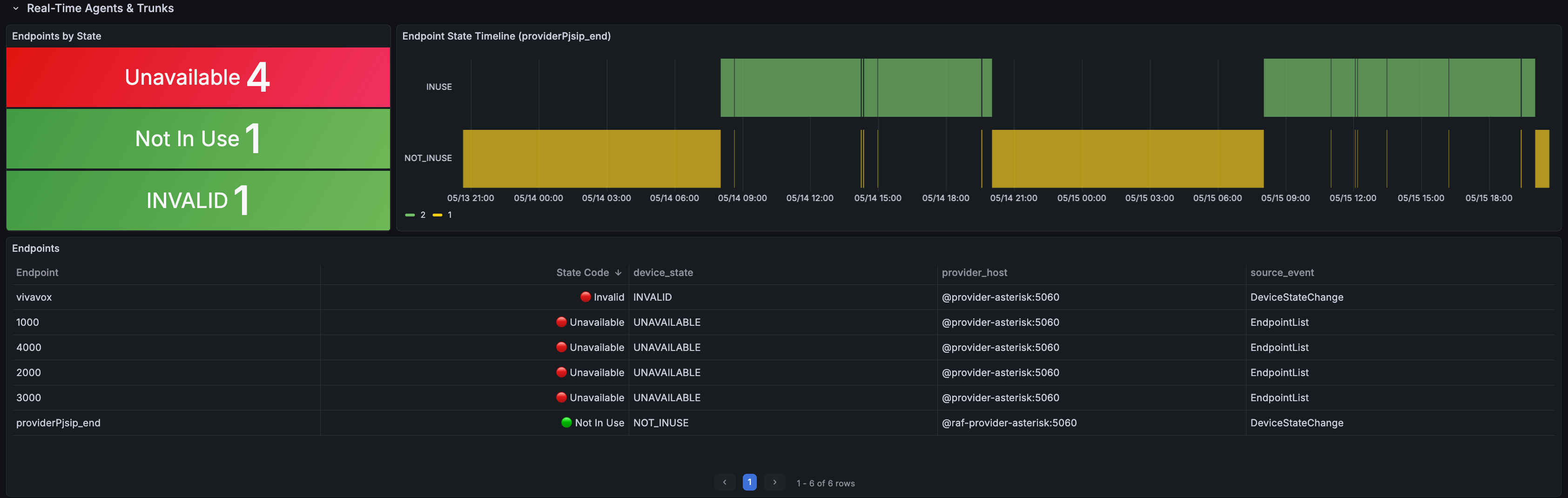Screen dimensions: 1568x498
Task: Click the State Code sort arrow icon
Action: click(x=619, y=273)
